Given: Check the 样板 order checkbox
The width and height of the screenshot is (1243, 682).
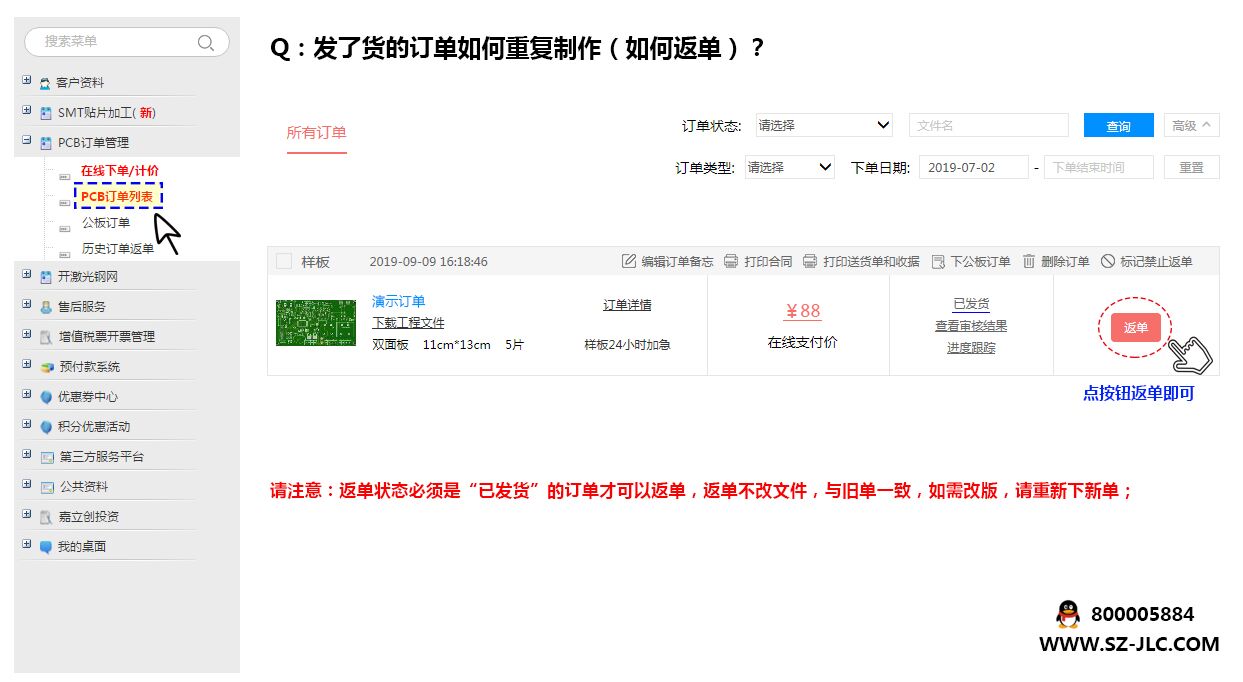Looking at the screenshot, I should click(x=284, y=261).
